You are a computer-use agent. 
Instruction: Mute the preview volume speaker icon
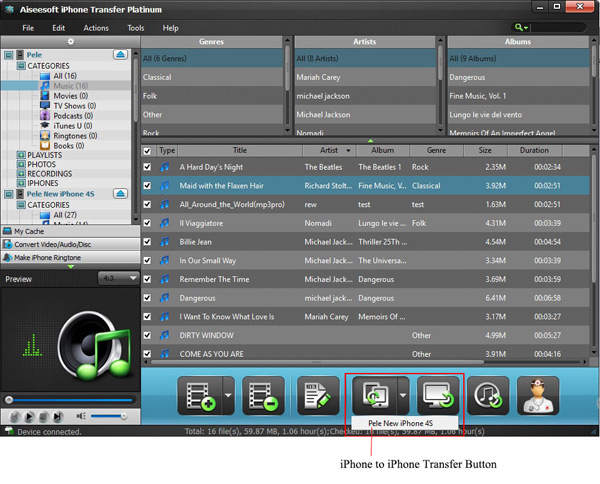coord(81,416)
